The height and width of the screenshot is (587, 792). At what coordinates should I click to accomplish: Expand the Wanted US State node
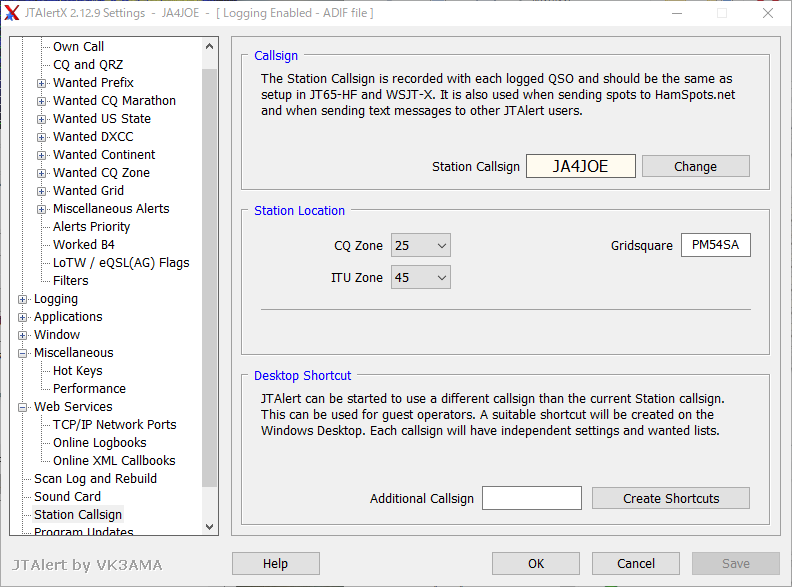click(x=41, y=120)
